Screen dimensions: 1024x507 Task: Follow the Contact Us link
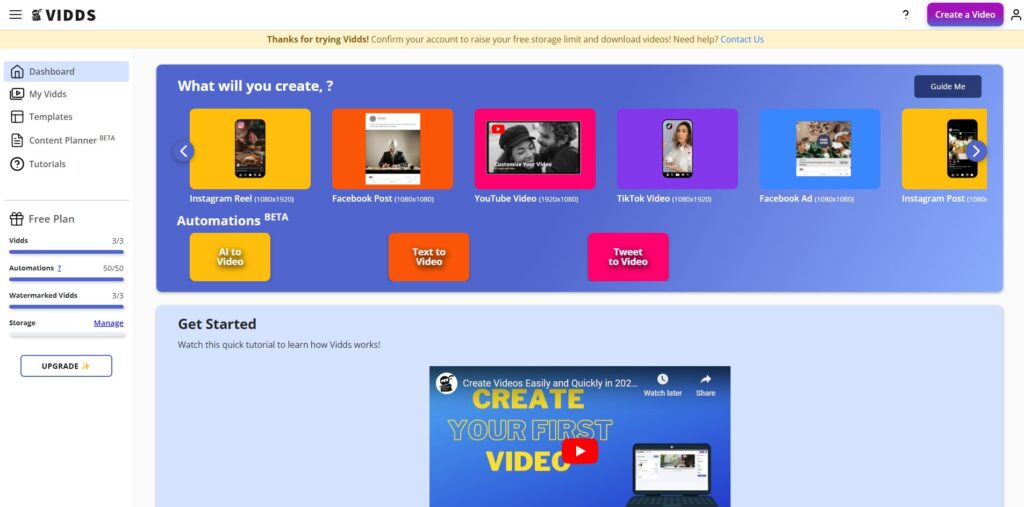coord(741,40)
